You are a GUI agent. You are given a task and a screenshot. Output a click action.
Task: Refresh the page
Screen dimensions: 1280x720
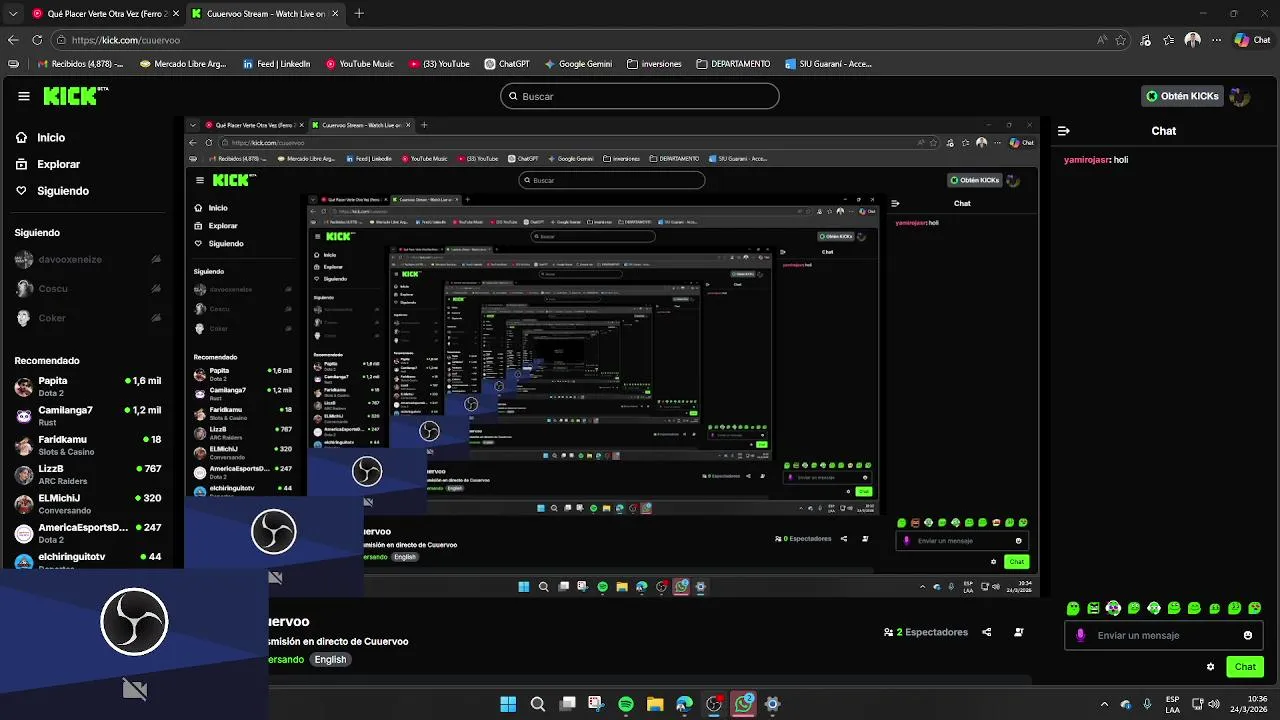click(x=37, y=40)
